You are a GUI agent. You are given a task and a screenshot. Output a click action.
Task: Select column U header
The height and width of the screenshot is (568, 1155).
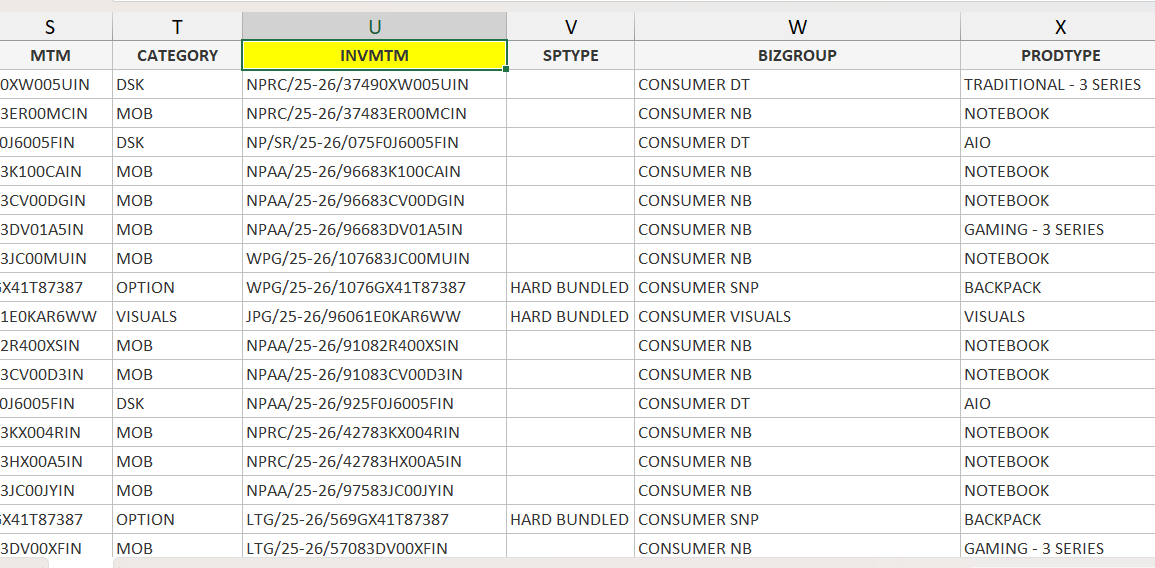tap(374, 27)
